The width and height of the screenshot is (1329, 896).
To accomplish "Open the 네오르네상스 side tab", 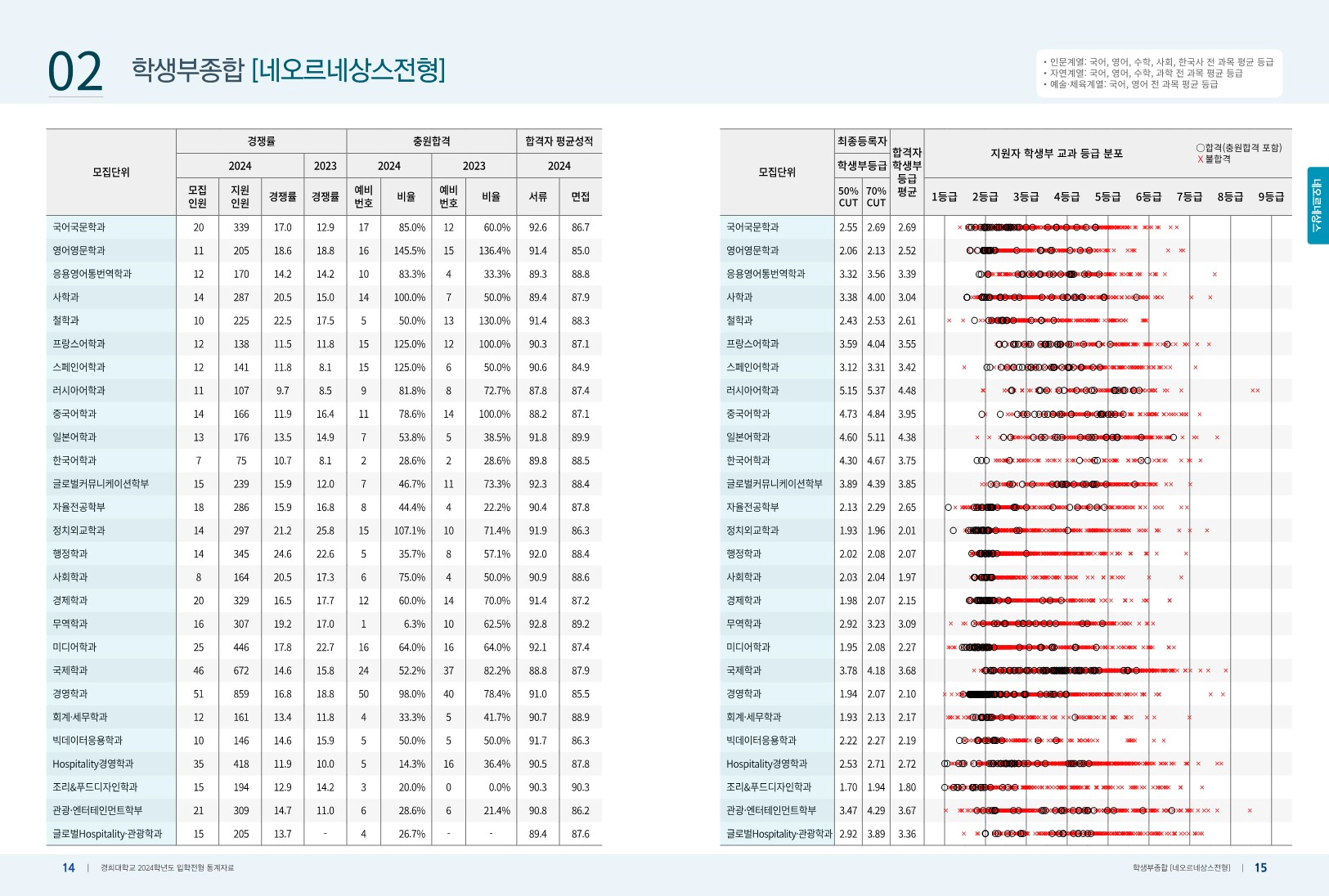I will tap(1319, 204).
